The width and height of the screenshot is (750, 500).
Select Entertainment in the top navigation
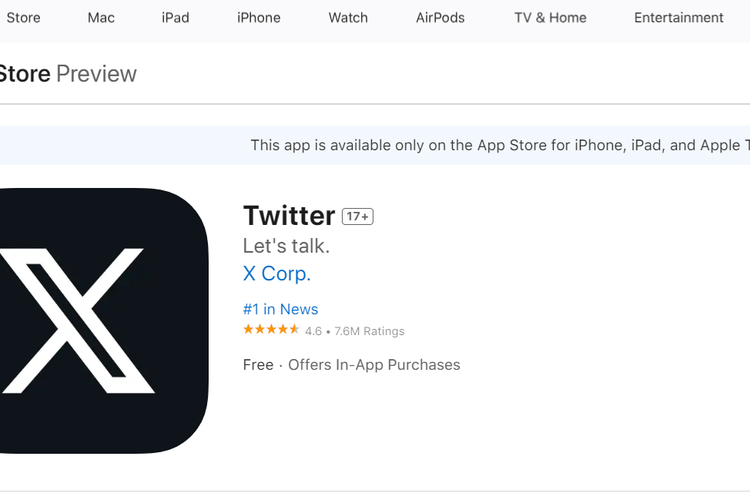[678, 18]
